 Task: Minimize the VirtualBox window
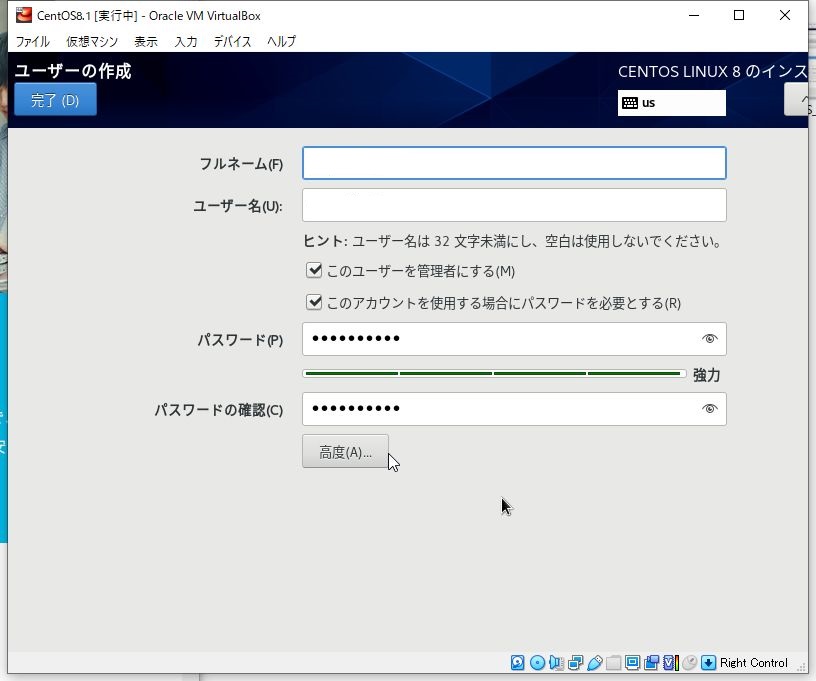[693, 15]
